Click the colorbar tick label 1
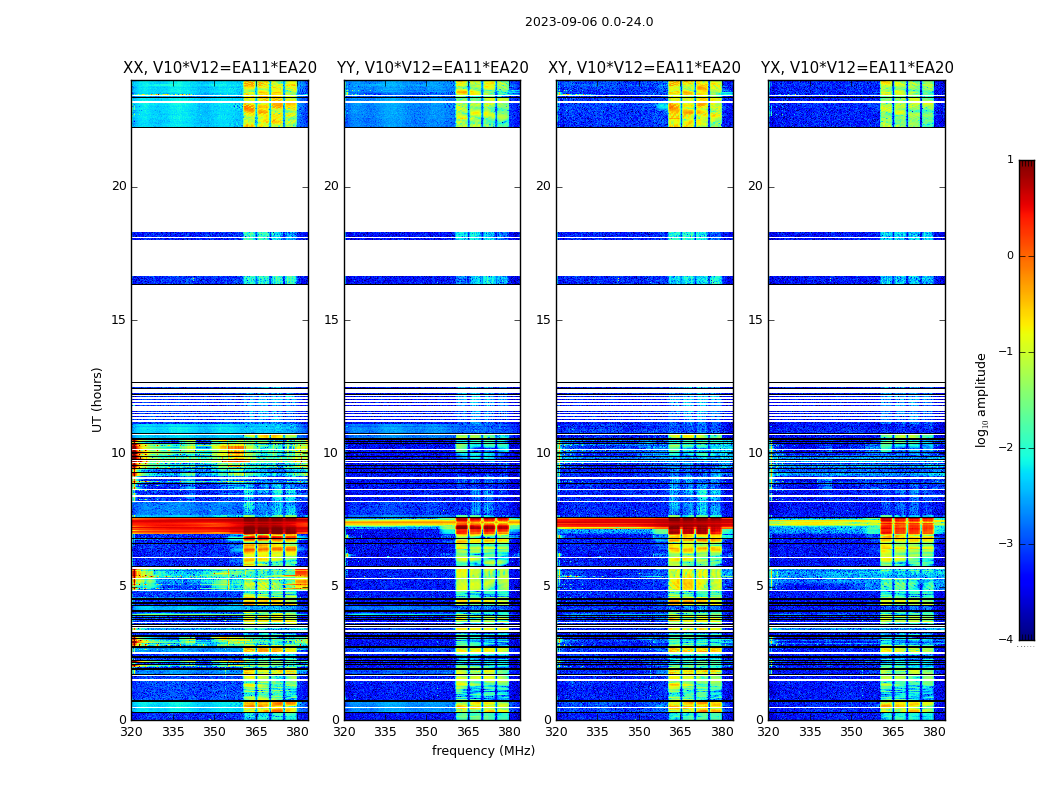Screen dimensions: 1050x800 (1010, 160)
